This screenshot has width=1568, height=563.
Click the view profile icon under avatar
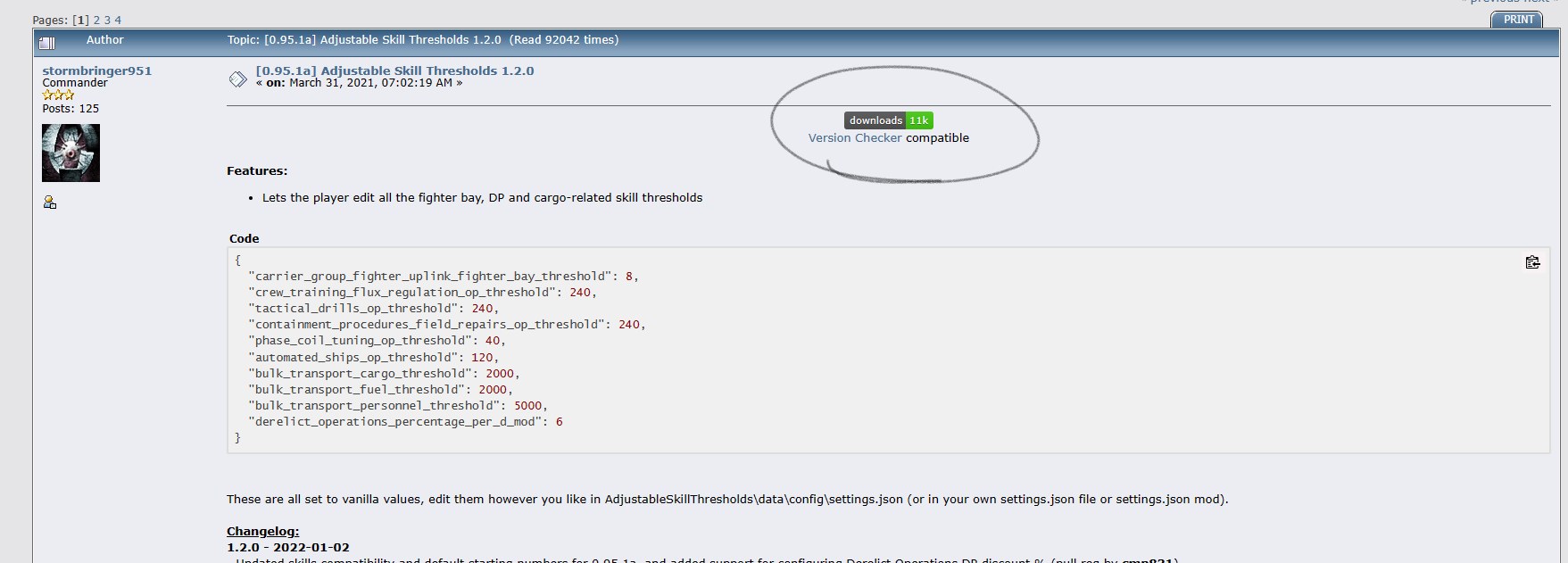coord(50,203)
